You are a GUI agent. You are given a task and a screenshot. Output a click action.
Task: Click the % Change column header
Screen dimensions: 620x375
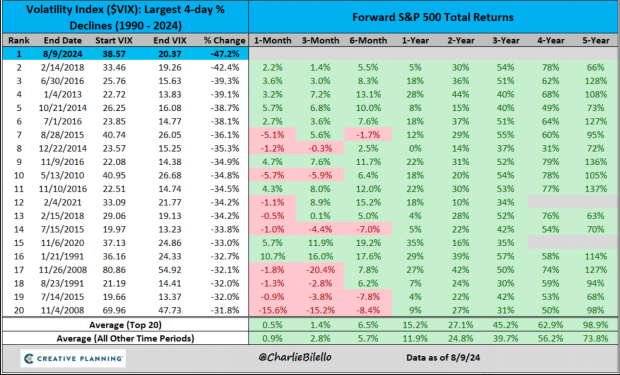(225, 40)
